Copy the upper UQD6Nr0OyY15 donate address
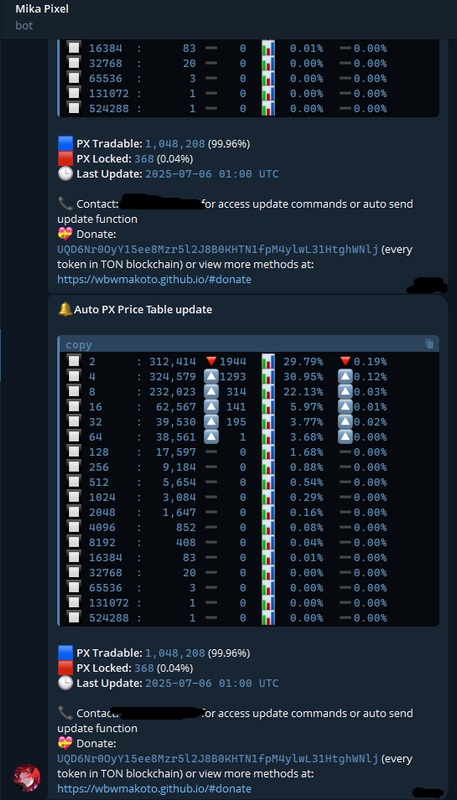 tap(218, 249)
